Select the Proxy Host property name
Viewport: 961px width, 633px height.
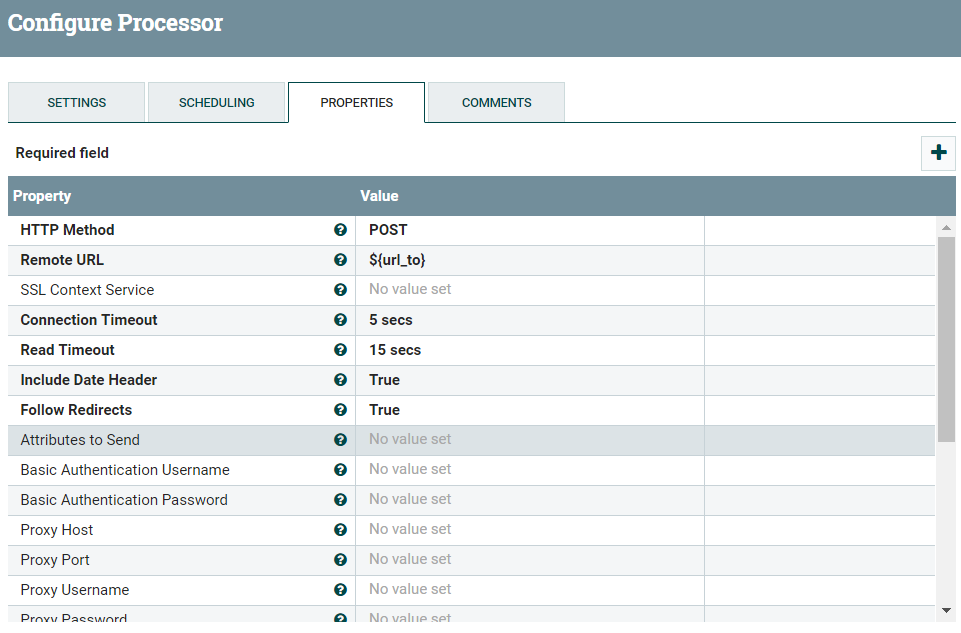56,530
